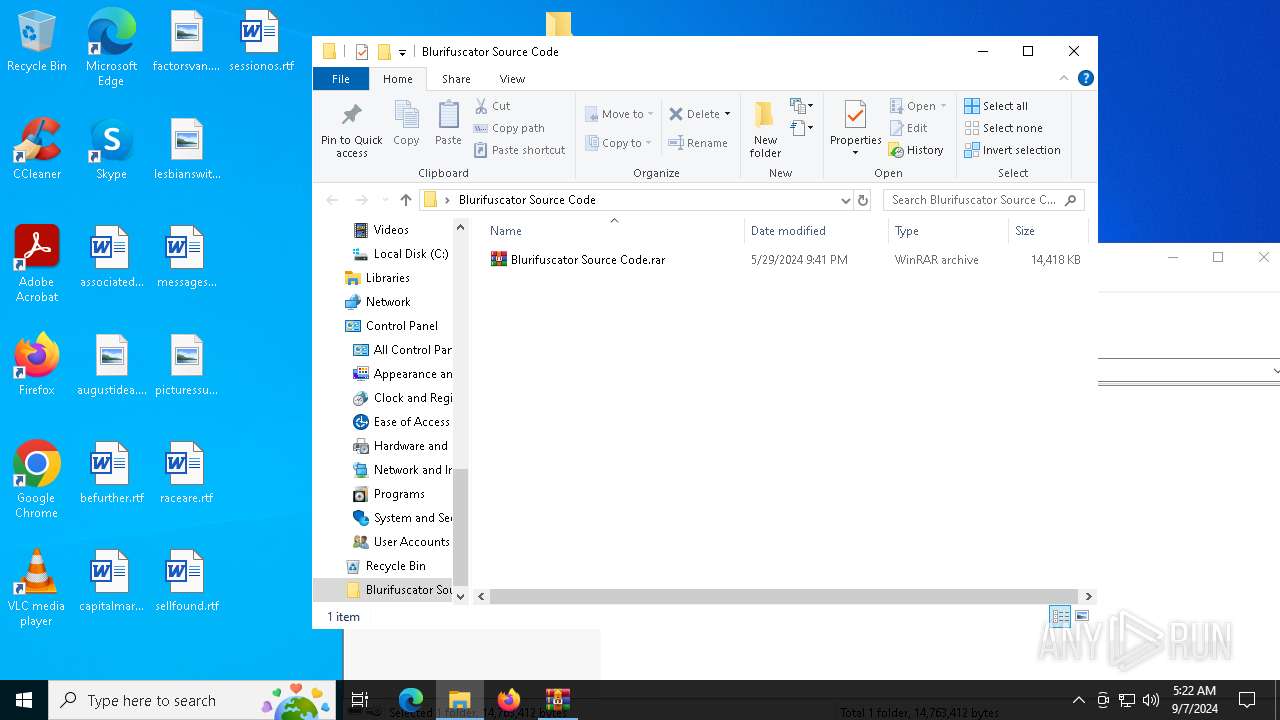The image size is (1280, 720).
Task: Open the Copy to dropdown
Action: 618,143
